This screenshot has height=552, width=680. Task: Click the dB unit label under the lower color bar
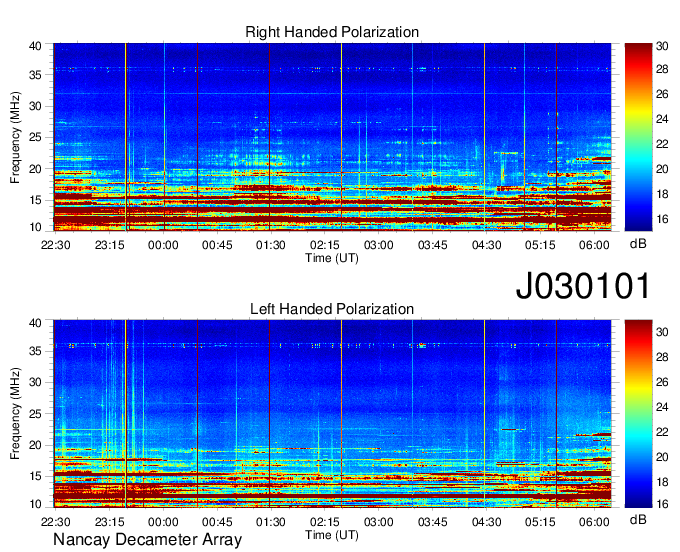[638, 519]
